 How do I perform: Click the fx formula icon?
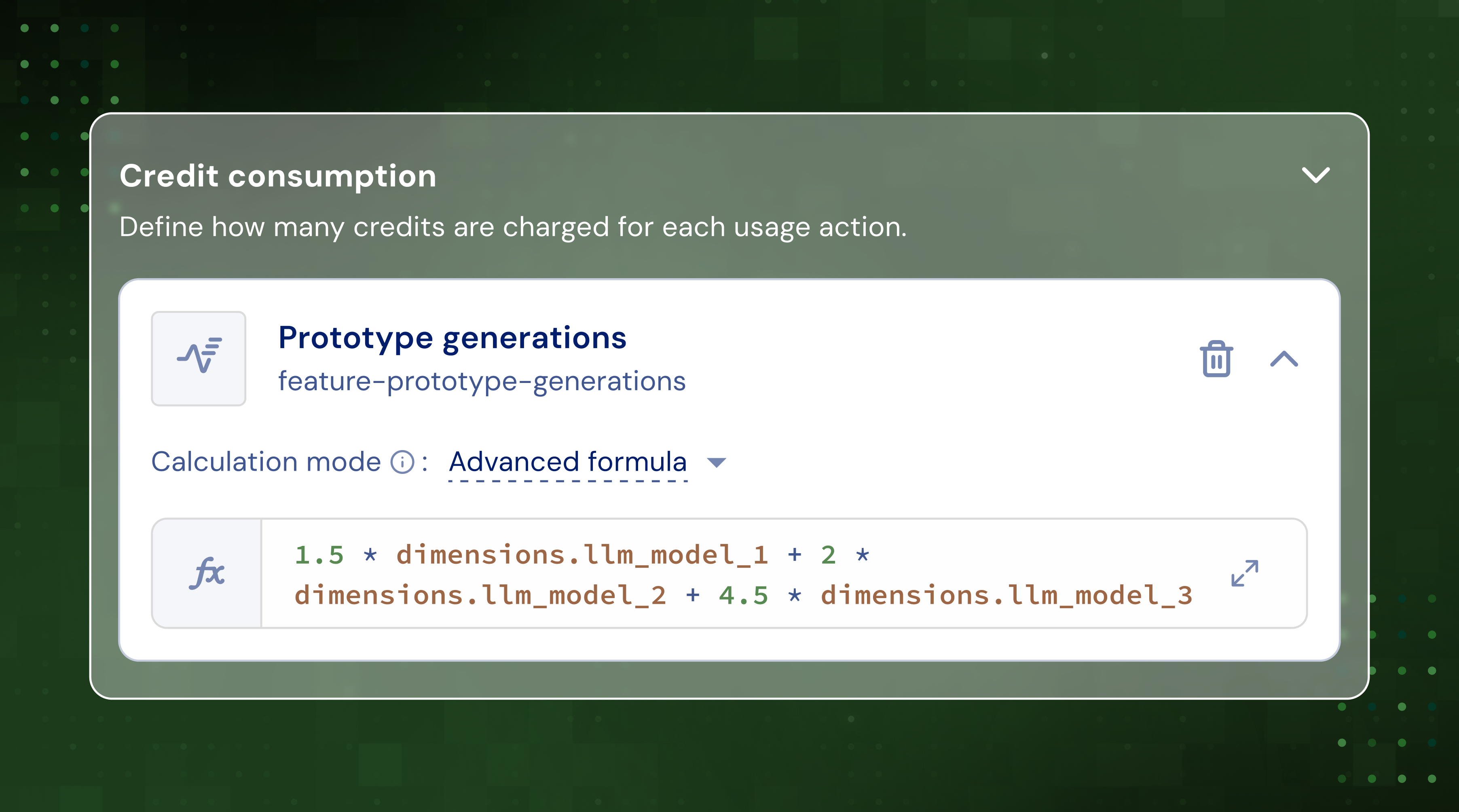pyautogui.click(x=207, y=573)
